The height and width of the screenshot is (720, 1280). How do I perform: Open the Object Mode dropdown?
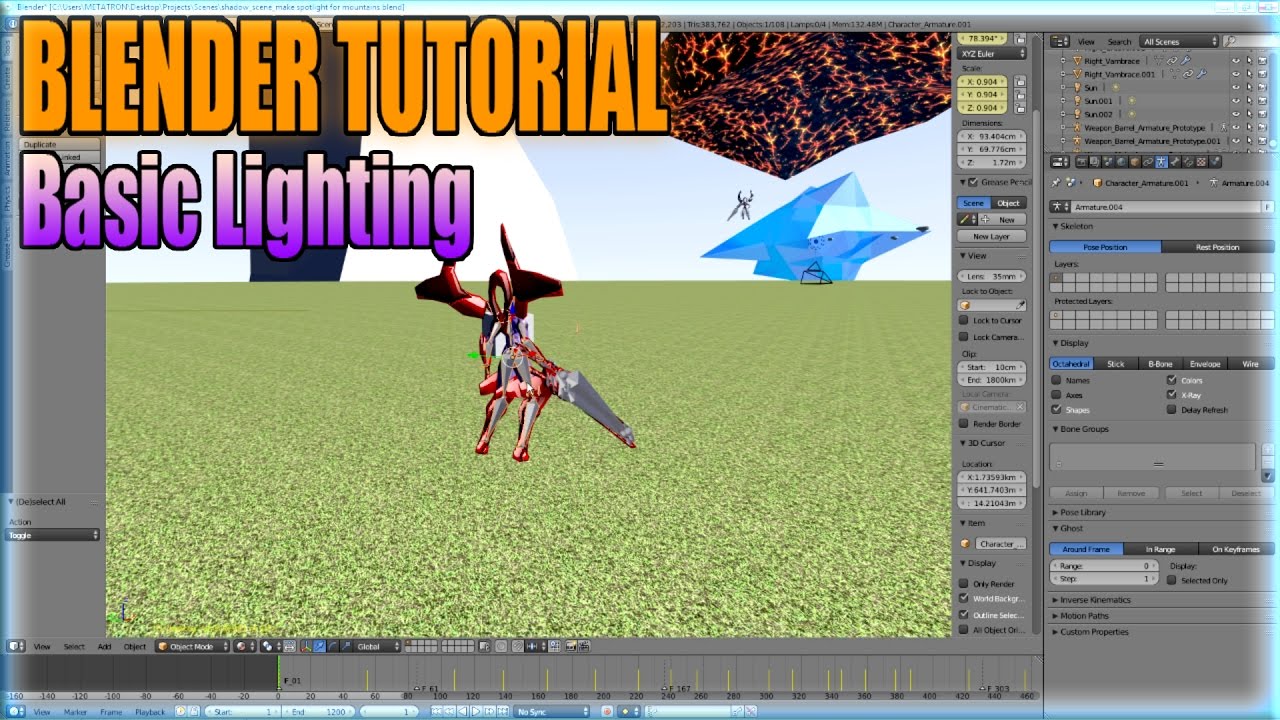pyautogui.click(x=193, y=646)
